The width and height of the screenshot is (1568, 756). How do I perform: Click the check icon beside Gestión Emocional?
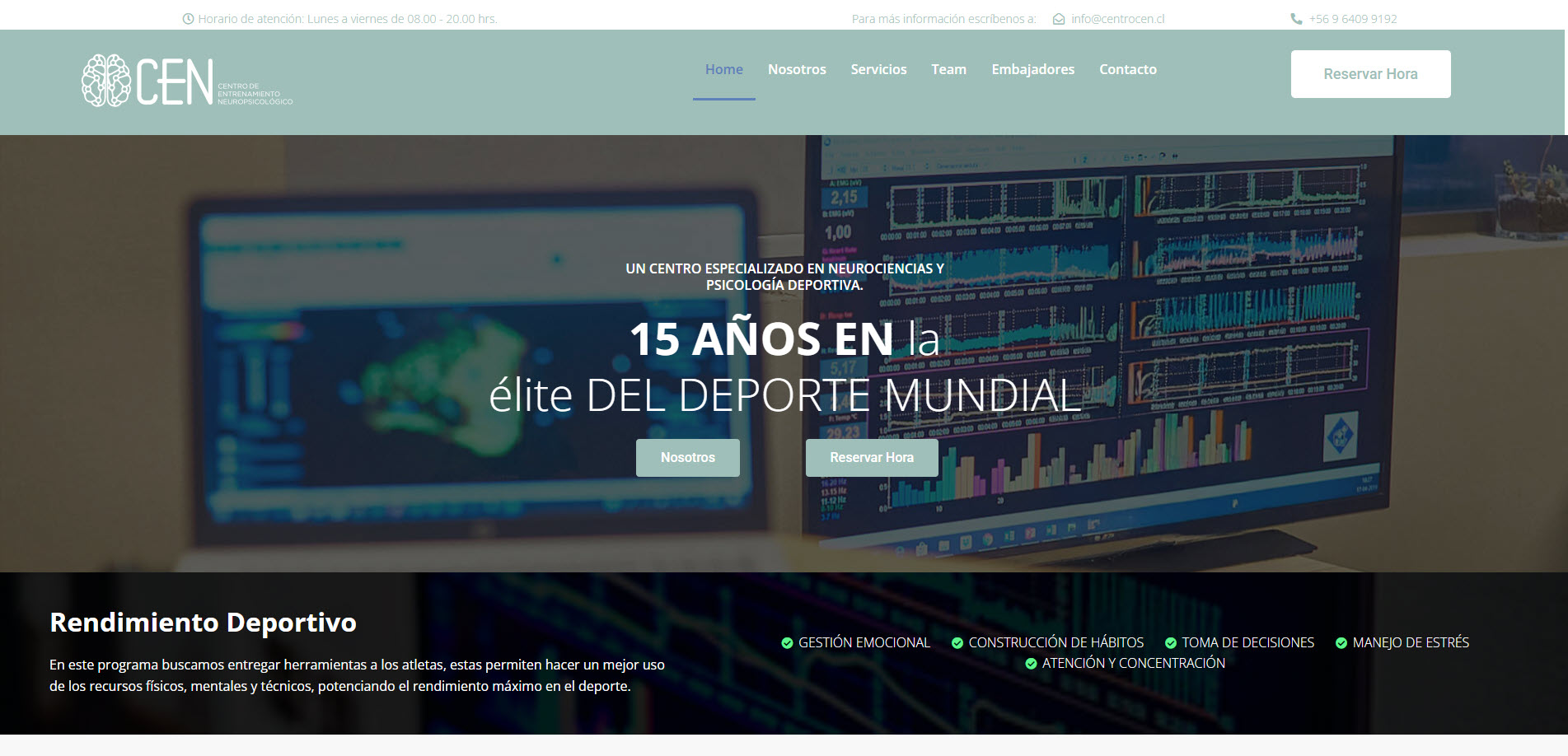[x=787, y=643]
